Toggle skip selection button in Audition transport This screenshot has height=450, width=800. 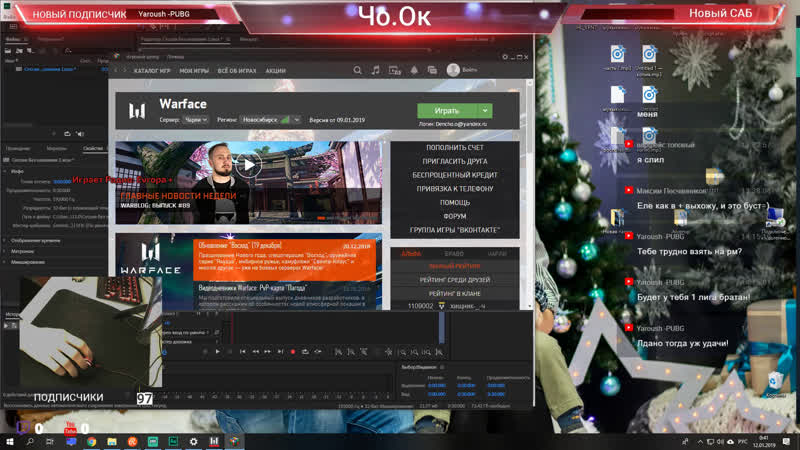pos(318,352)
